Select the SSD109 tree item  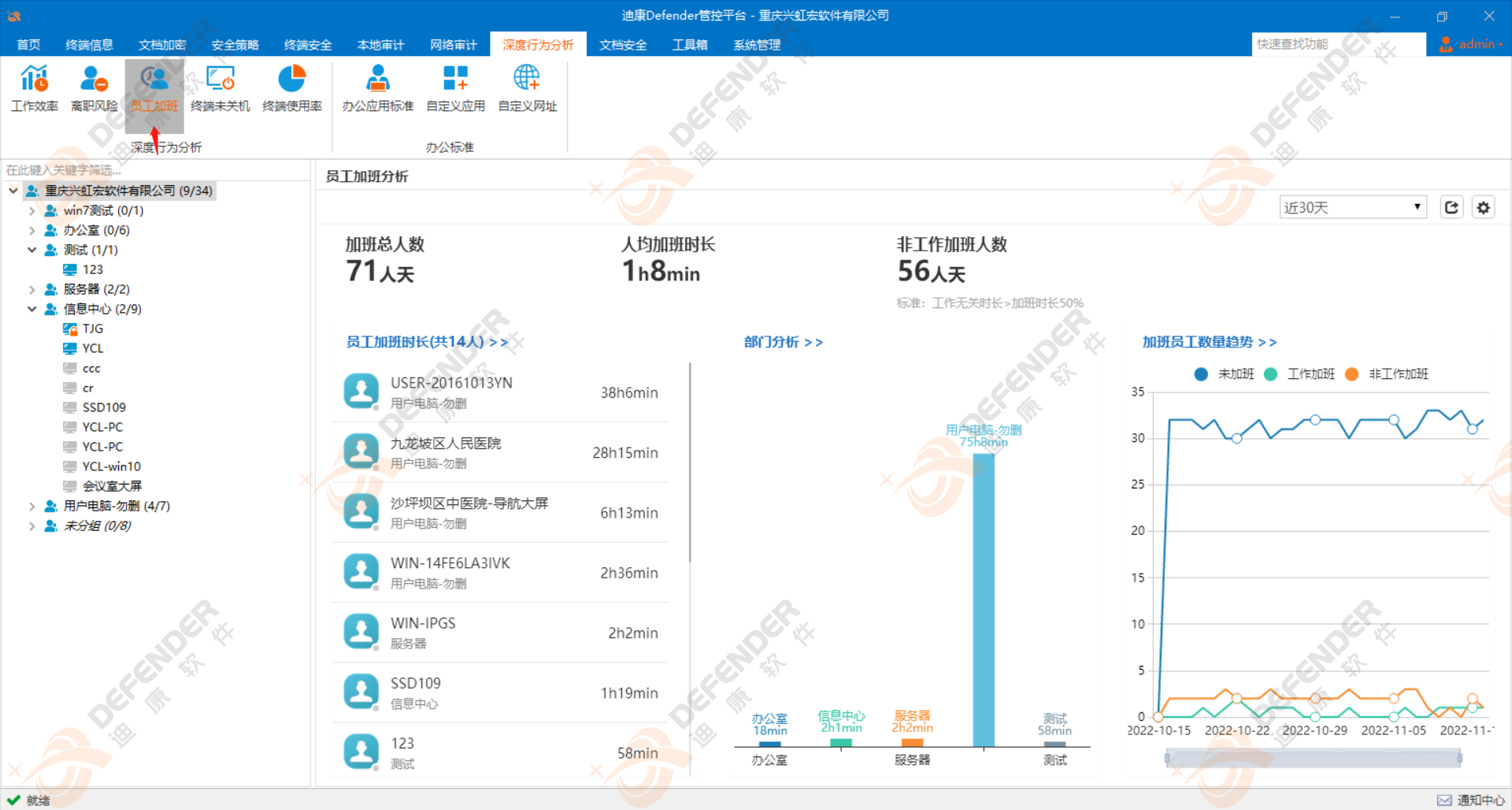[x=104, y=407]
